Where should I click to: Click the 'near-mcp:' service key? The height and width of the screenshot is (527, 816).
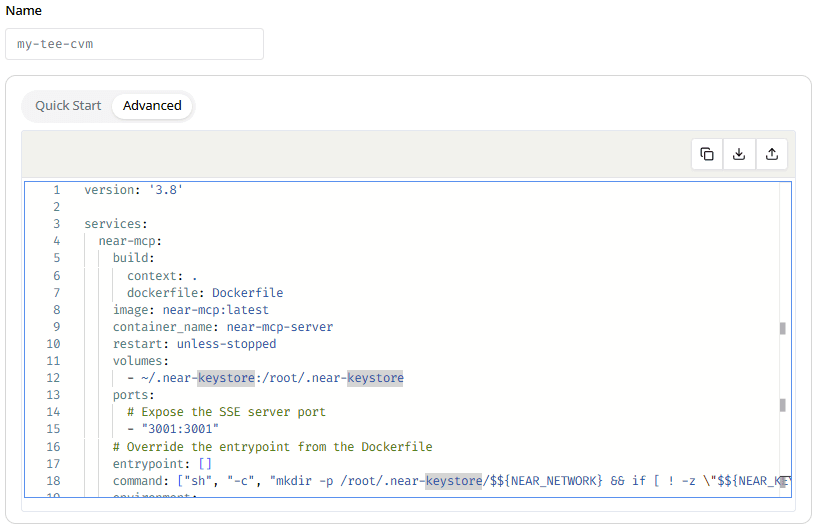coord(130,241)
